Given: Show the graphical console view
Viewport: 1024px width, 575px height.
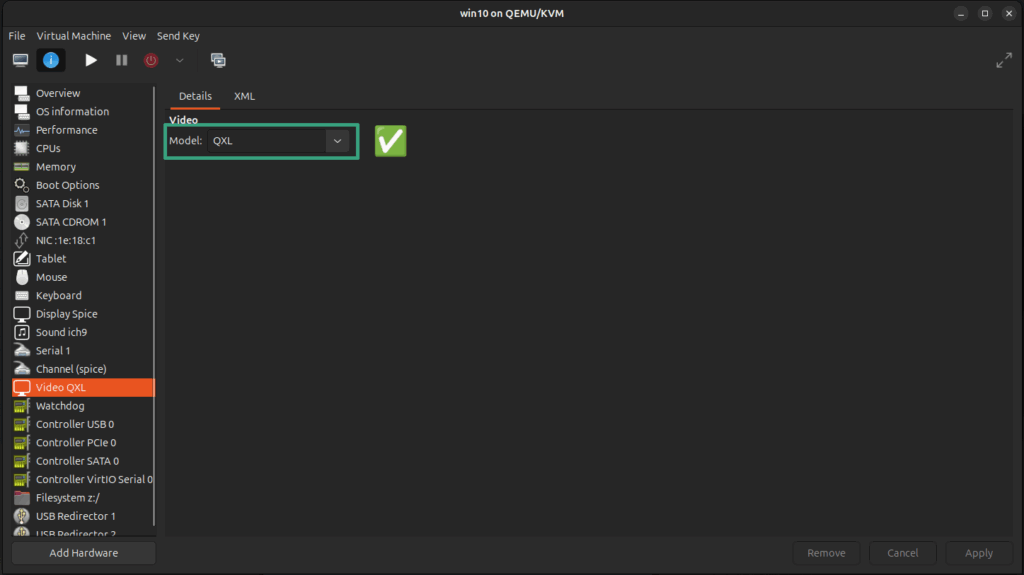Looking at the screenshot, I should click(21, 60).
